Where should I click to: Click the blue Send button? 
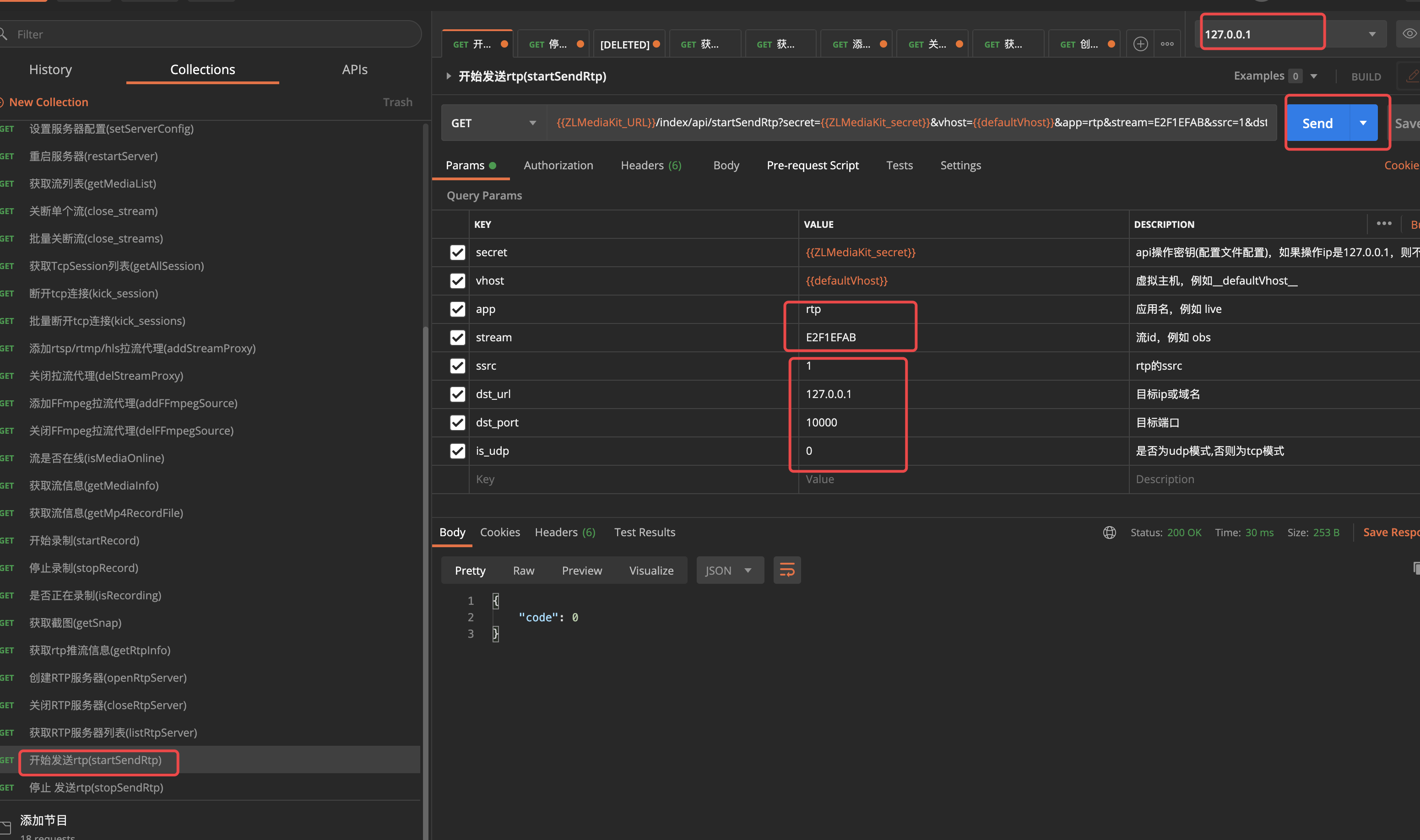tap(1317, 123)
